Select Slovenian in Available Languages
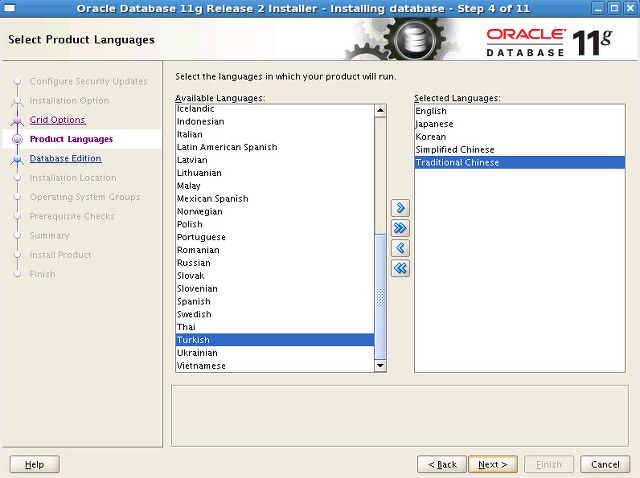 pyautogui.click(x=275, y=289)
